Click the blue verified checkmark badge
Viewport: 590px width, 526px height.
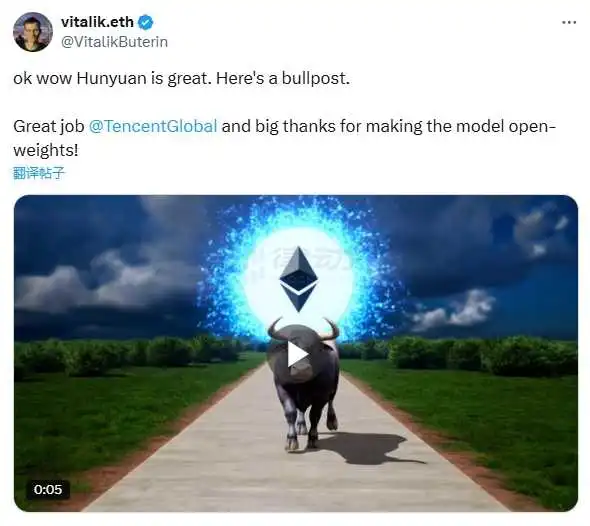146,23
